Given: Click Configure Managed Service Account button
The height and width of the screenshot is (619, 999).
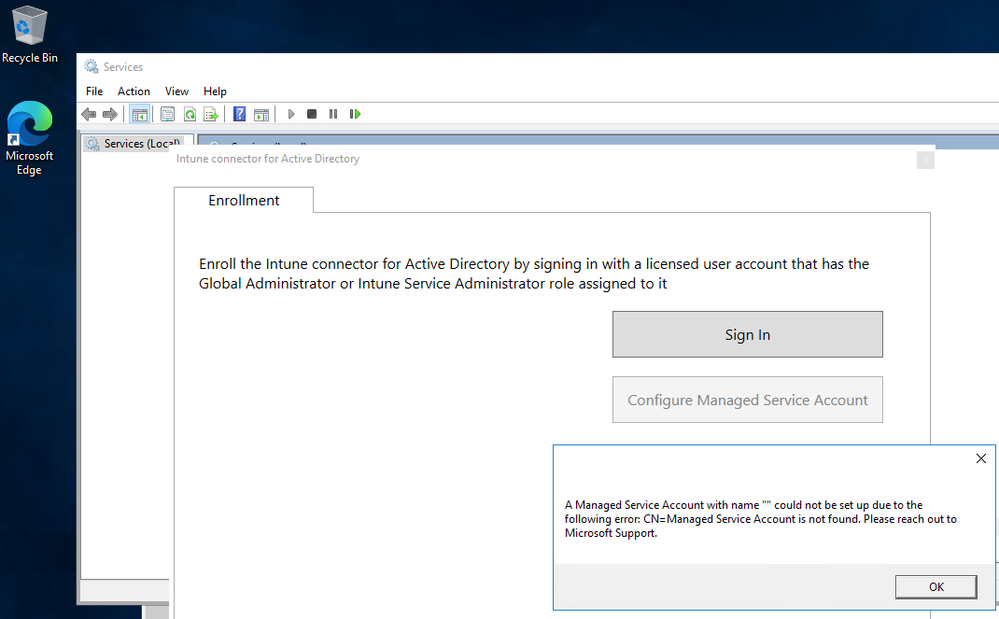Looking at the screenshot, I should [x=747, y=400].
